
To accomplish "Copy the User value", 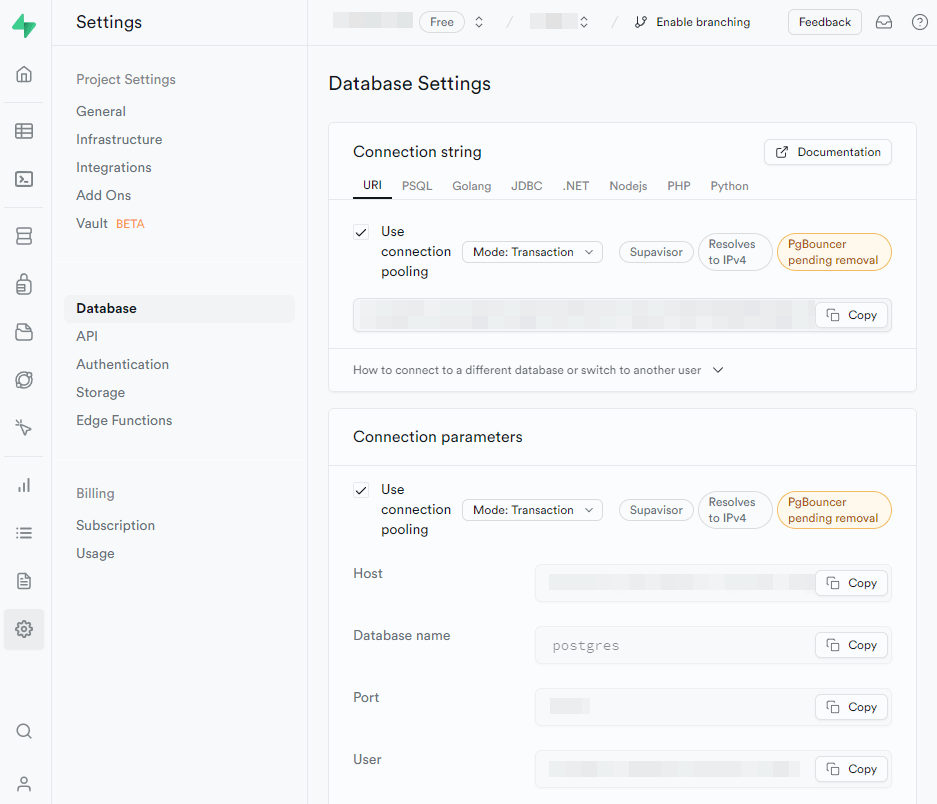I will click(x=851, y=769).
